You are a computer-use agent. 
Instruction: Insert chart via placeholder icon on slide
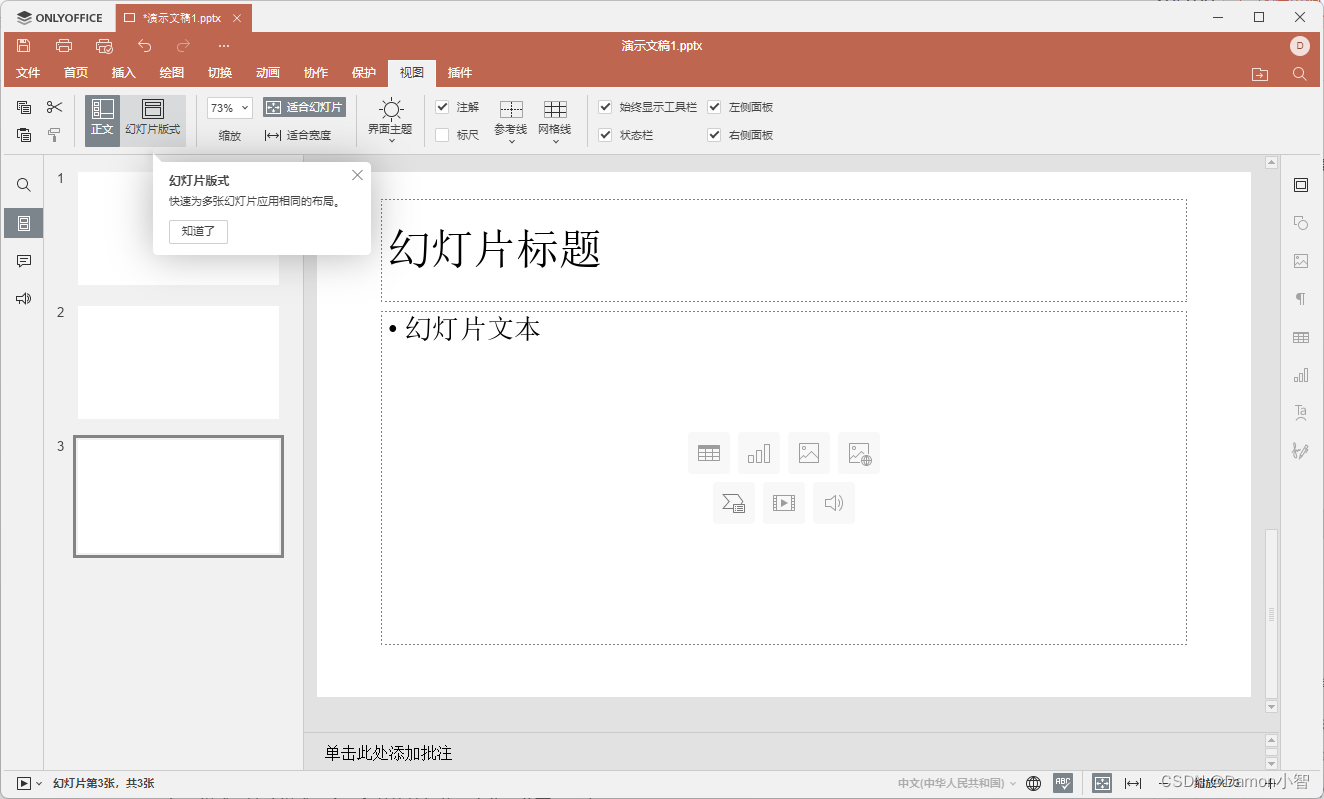pyautogui.click(x=759, y=453)
